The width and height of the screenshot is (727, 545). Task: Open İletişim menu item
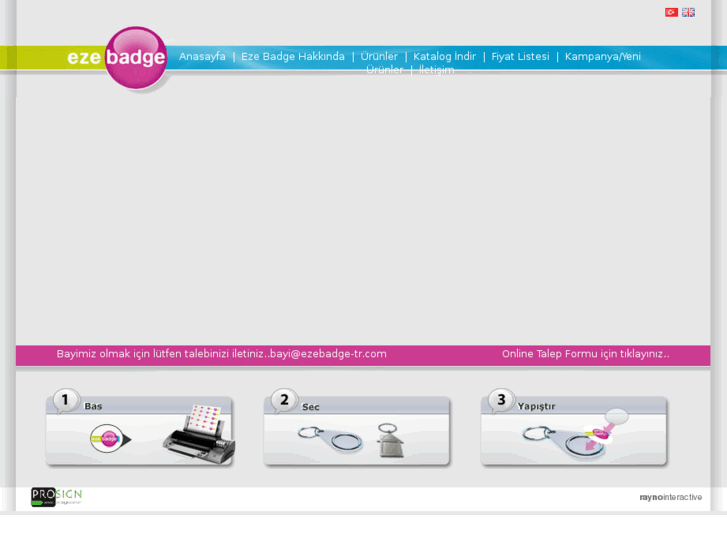tap(436, 70)
